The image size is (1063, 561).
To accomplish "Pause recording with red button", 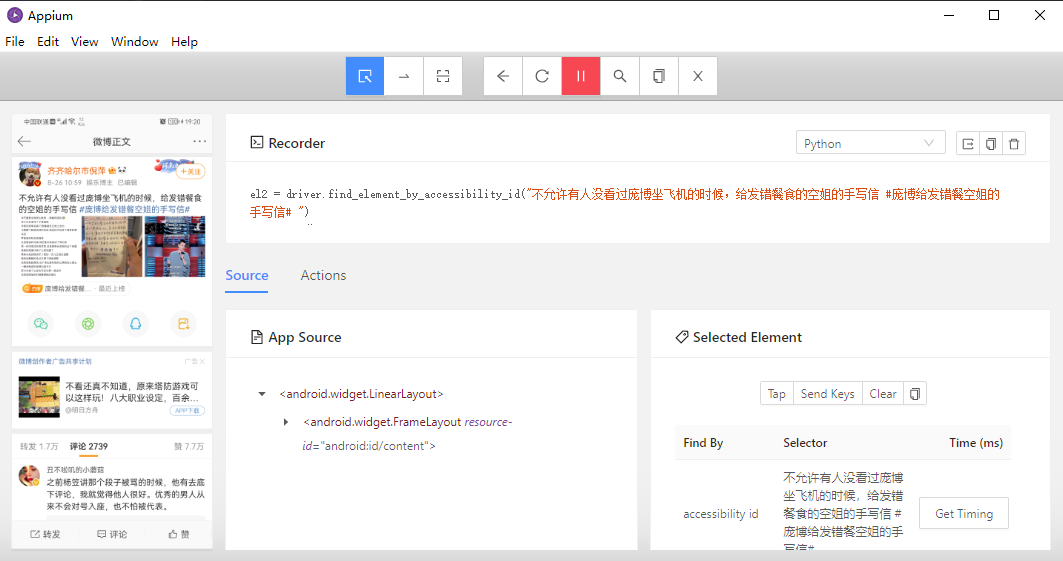I will [581, 76].
